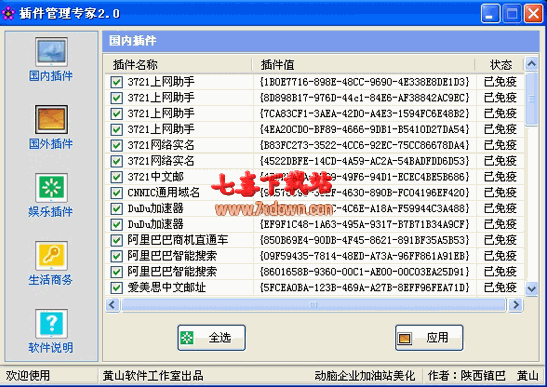Image resolution: width=547 pixels, height=387 pixels.
Task: Click the app flower icon in title bar
Action: tap(8, 13)
